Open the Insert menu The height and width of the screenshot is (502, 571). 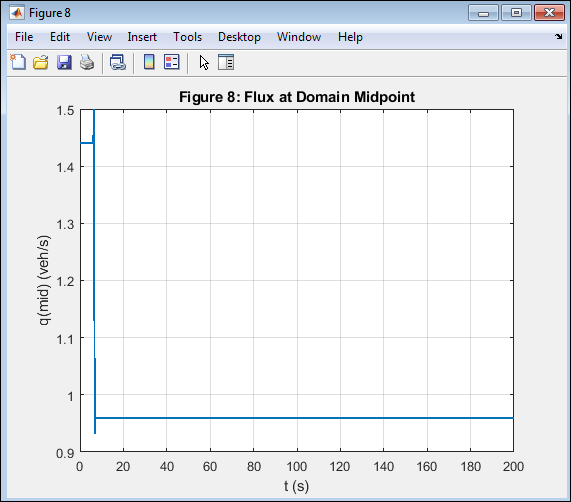tap(142, 37)
